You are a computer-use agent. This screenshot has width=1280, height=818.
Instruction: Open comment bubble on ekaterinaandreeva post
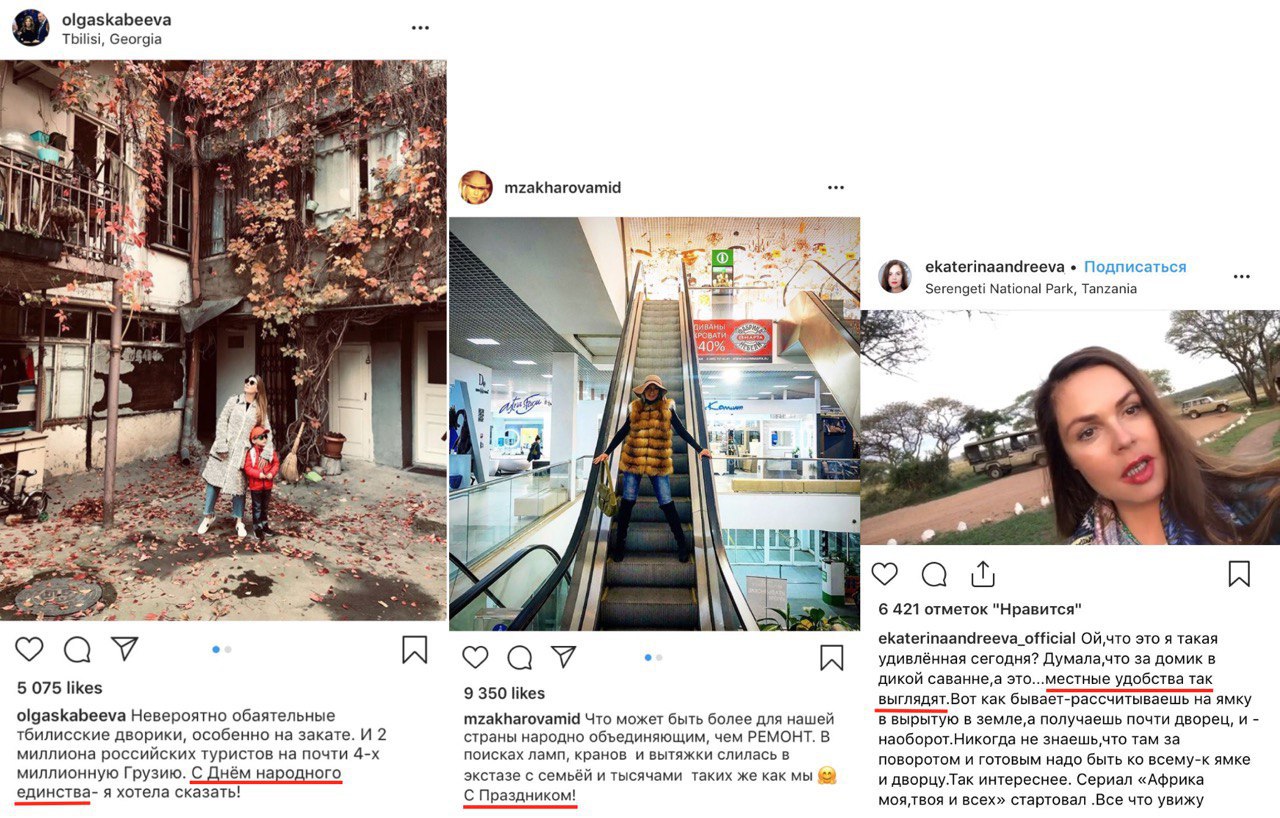[x=934, y=574]
